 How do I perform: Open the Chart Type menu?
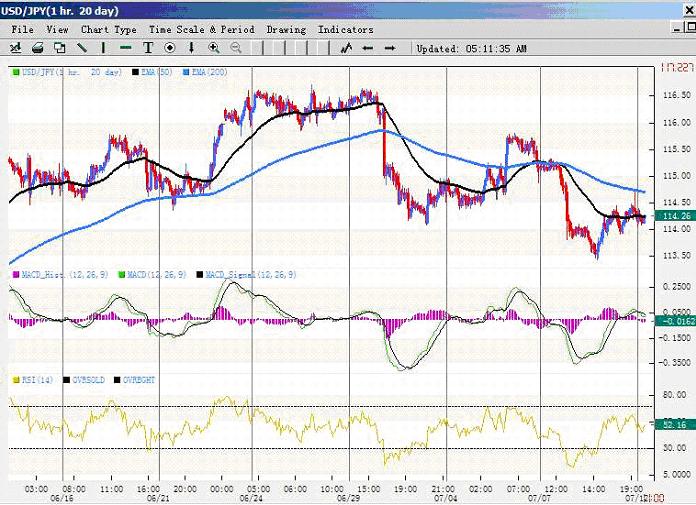pos(108,30)
